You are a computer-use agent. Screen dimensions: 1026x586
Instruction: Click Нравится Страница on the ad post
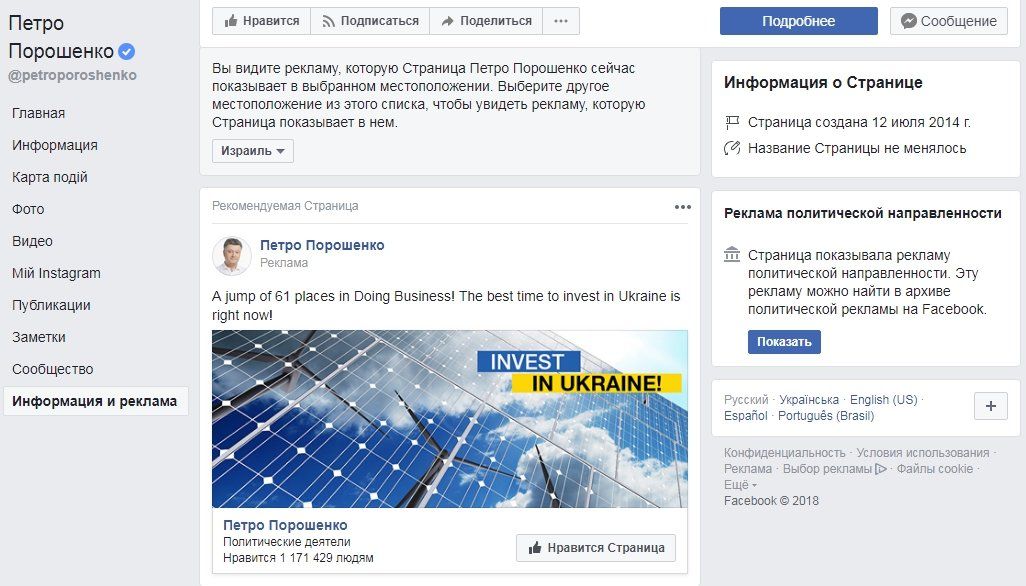click(594, 548)
